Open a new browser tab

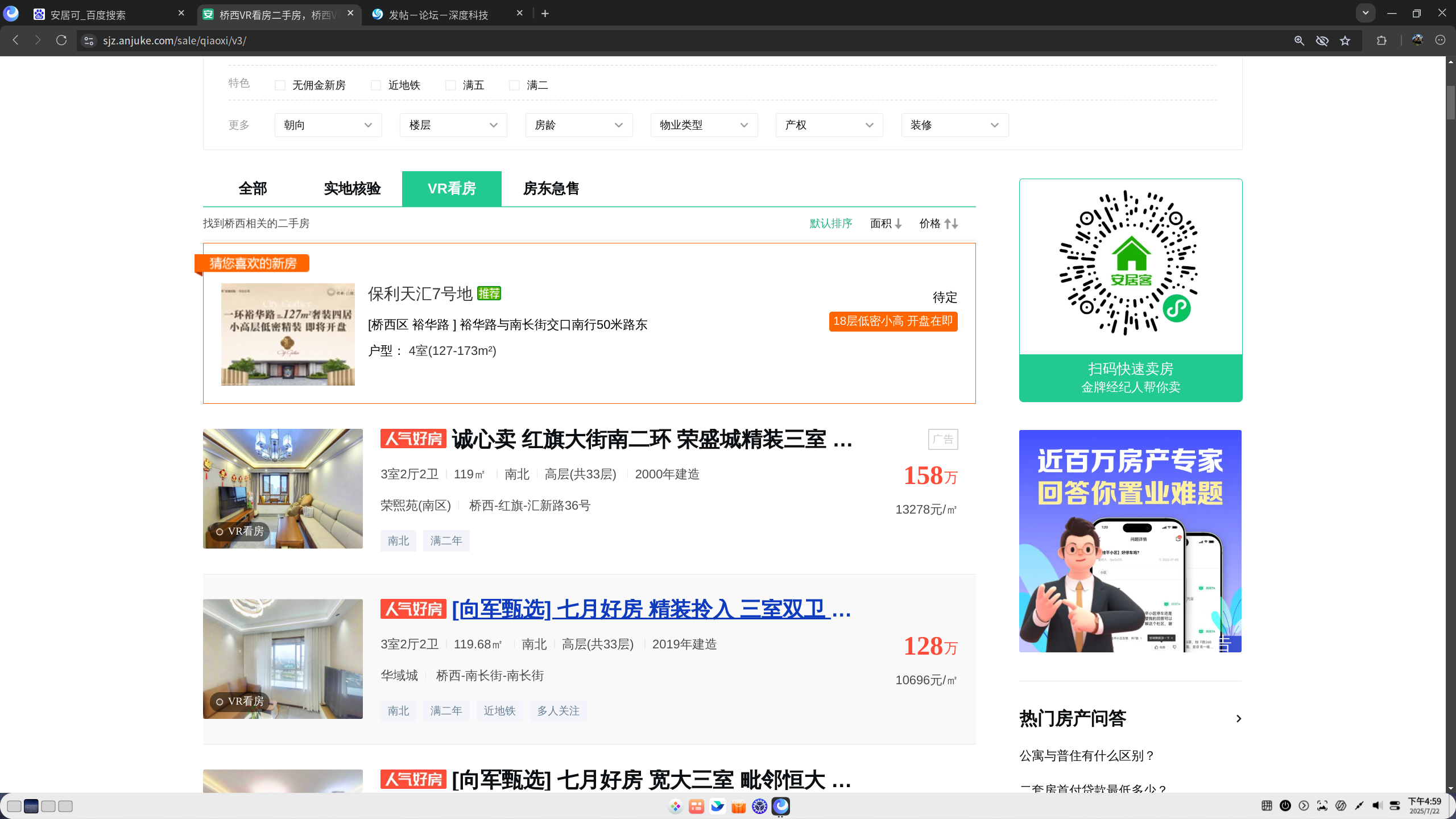pos(545,14)
